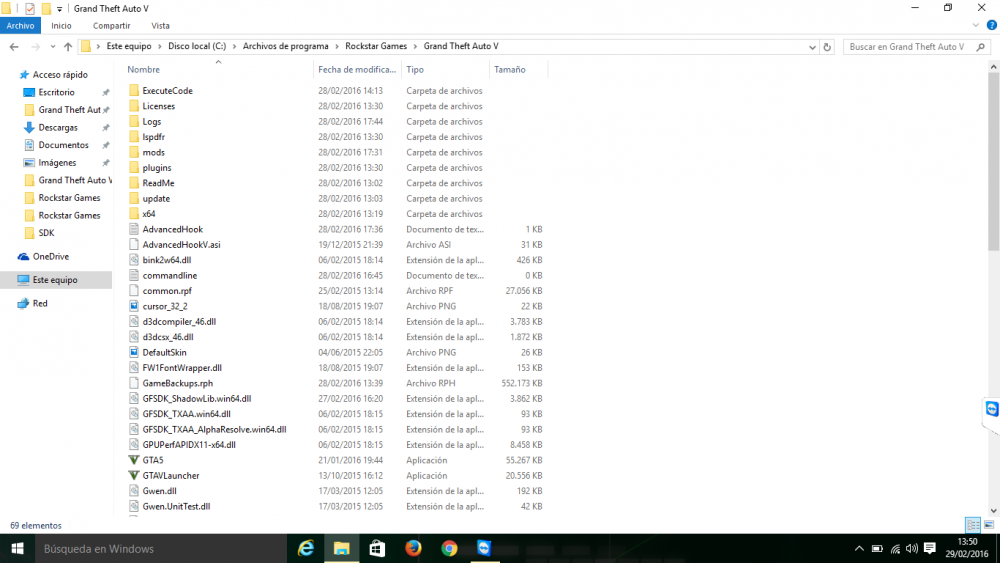Select the GTA5 application icon
Image resolution: width=1000 pixels, height=563 pixels.
134,460
